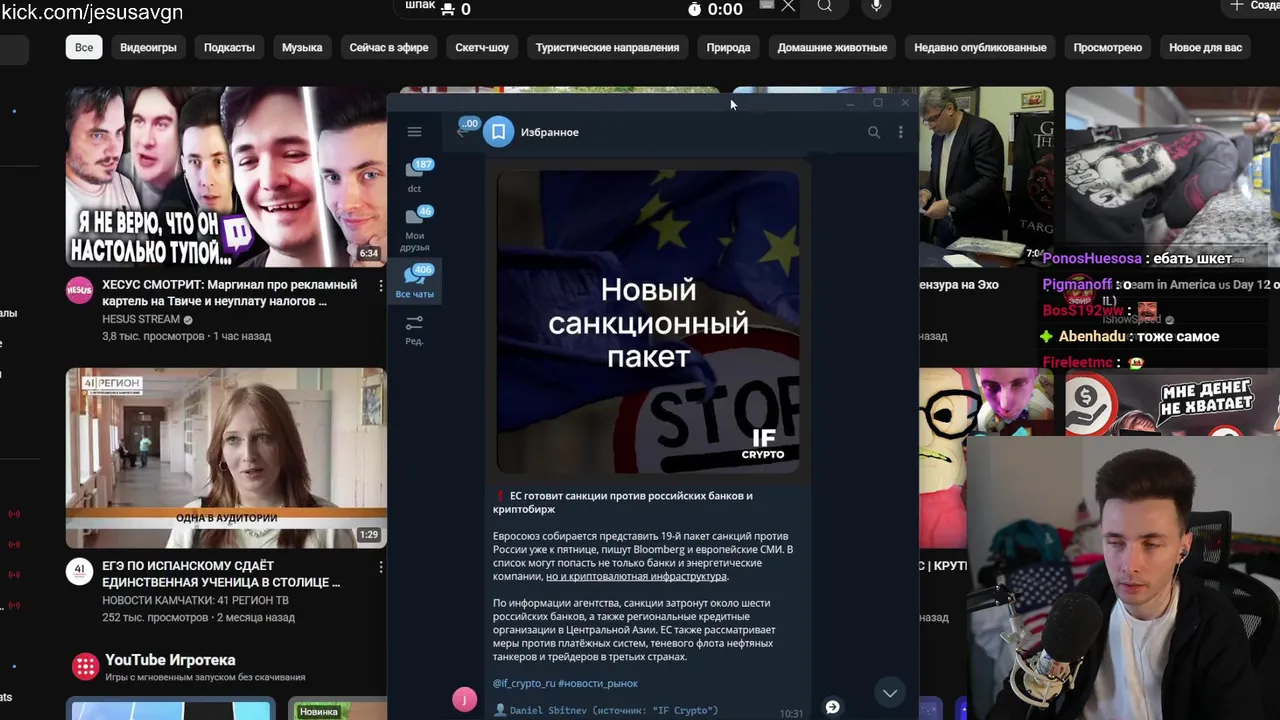Select Просмотрено filter chip

[1107, 47]
